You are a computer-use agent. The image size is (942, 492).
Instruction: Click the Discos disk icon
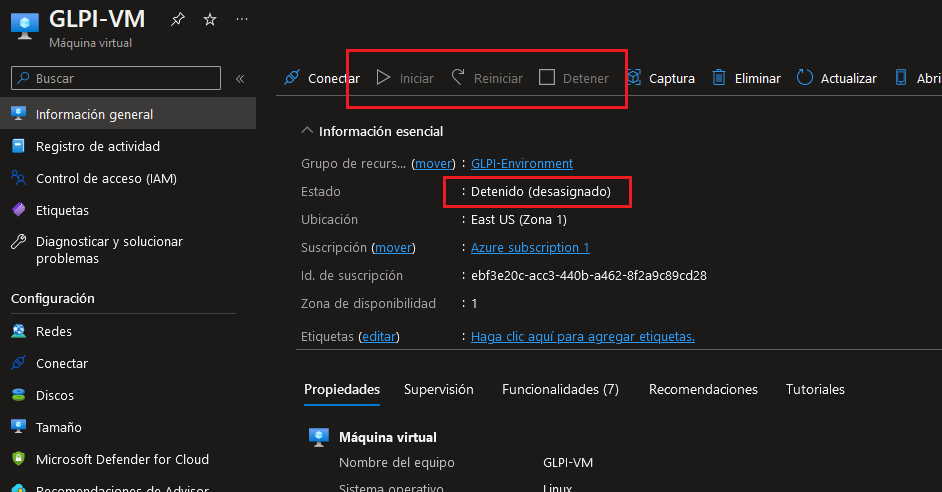point(19,395)
